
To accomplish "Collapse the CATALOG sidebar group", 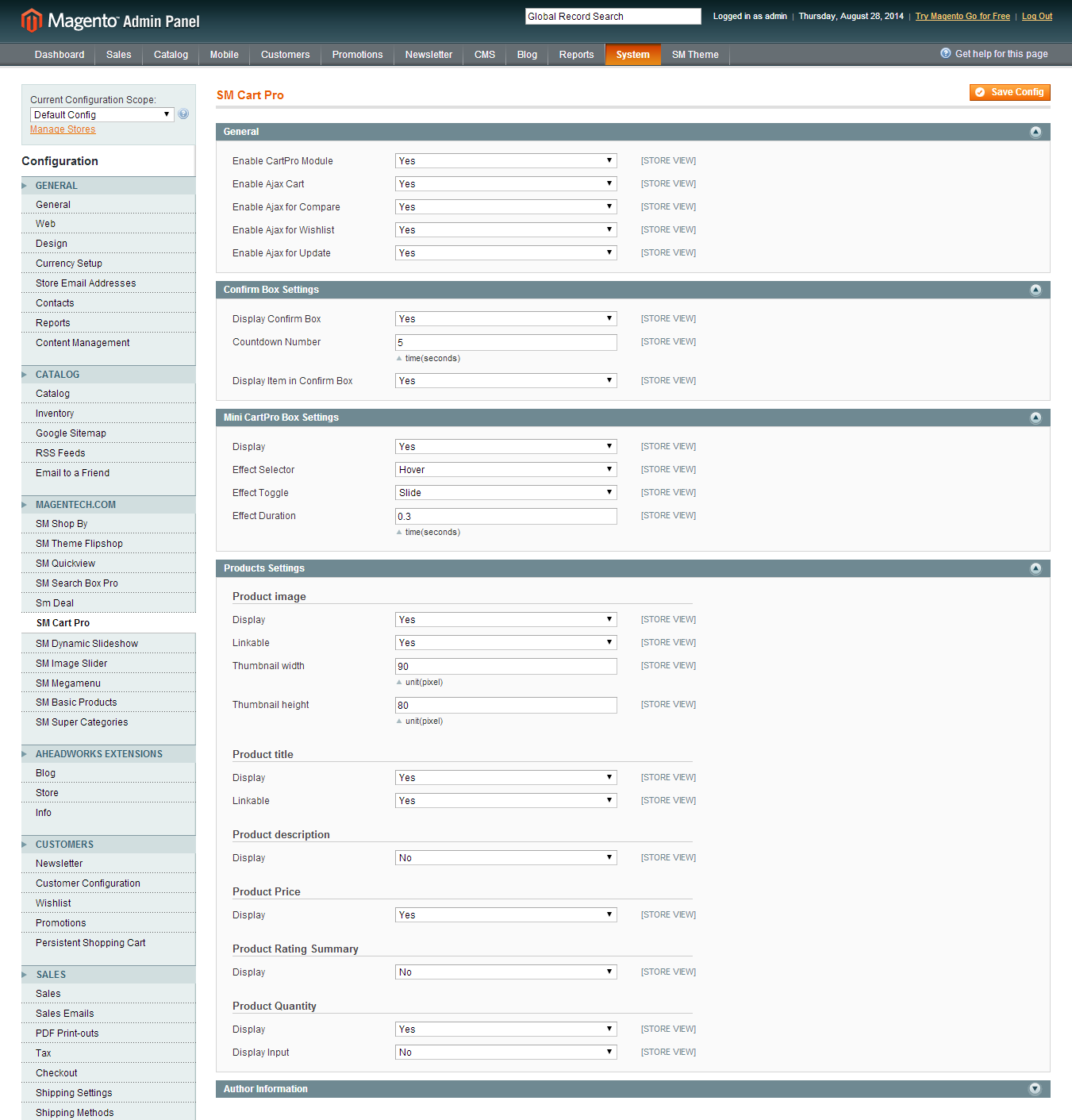I will [x=108, y=375].
